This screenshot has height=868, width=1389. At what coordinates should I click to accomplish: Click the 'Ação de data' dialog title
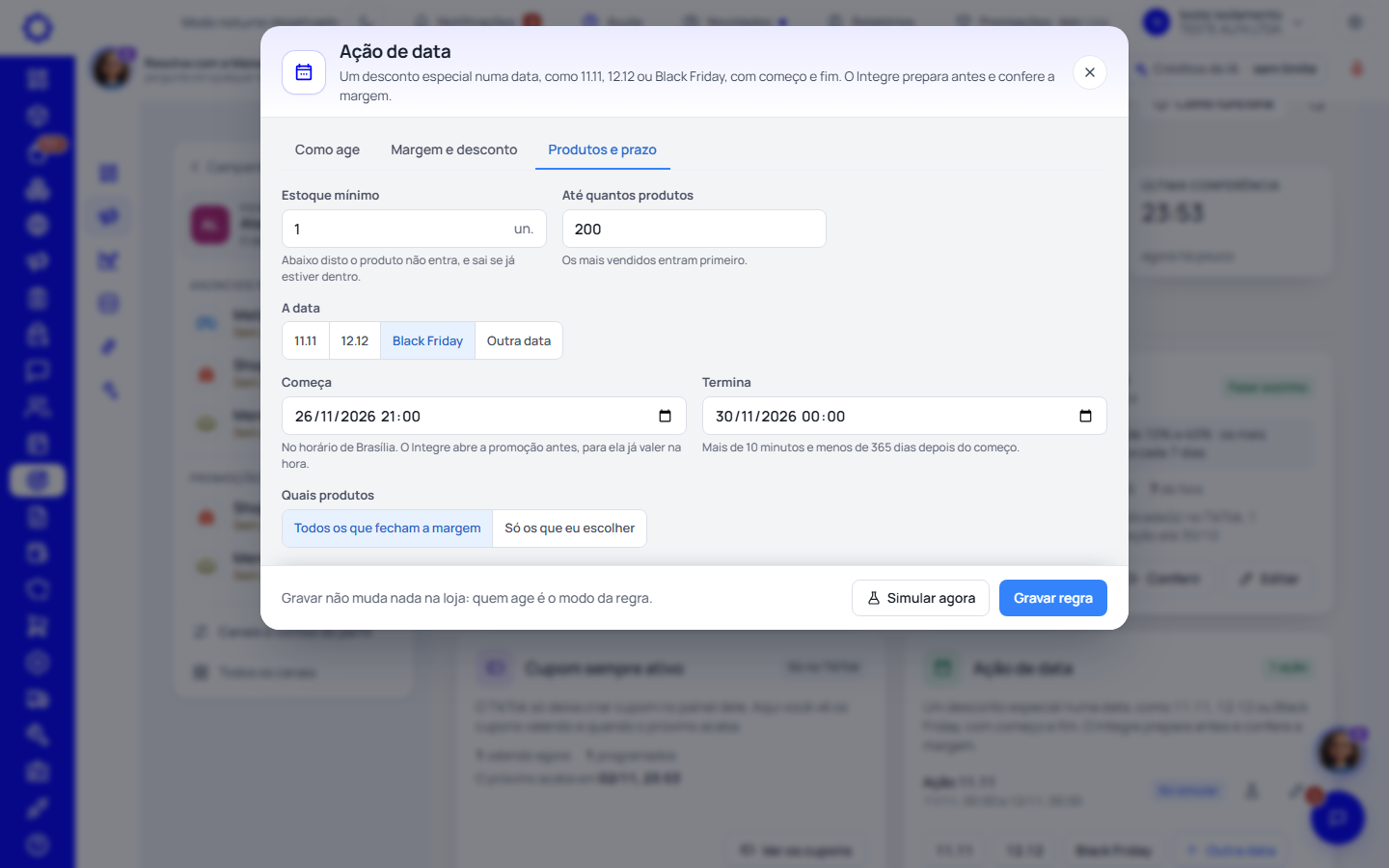click(x=395, y=51)
